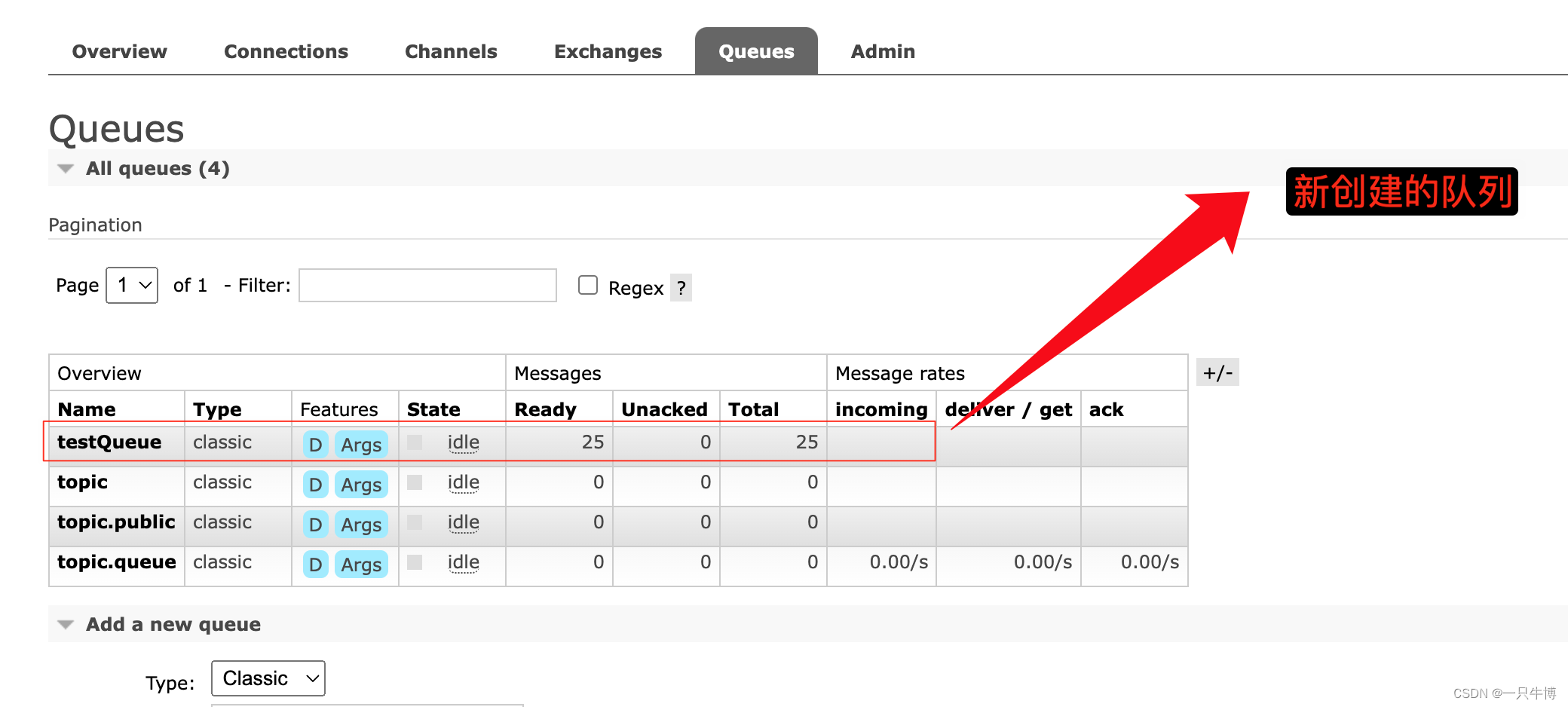Click the Args badge for topic.queue

pos(361,565)
